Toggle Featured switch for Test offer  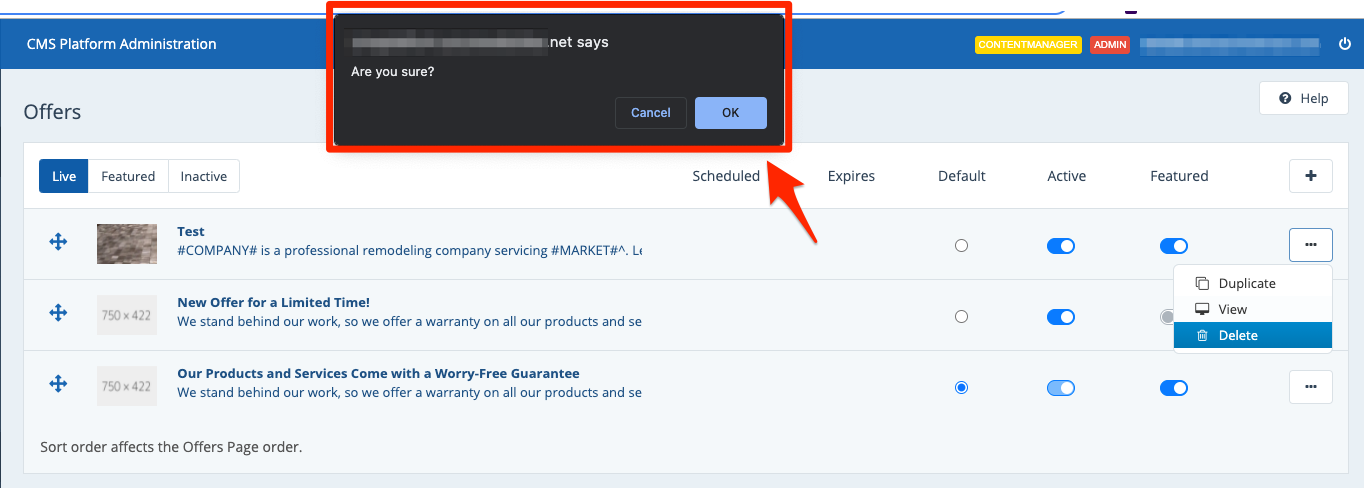click(x=1173, y=246)
